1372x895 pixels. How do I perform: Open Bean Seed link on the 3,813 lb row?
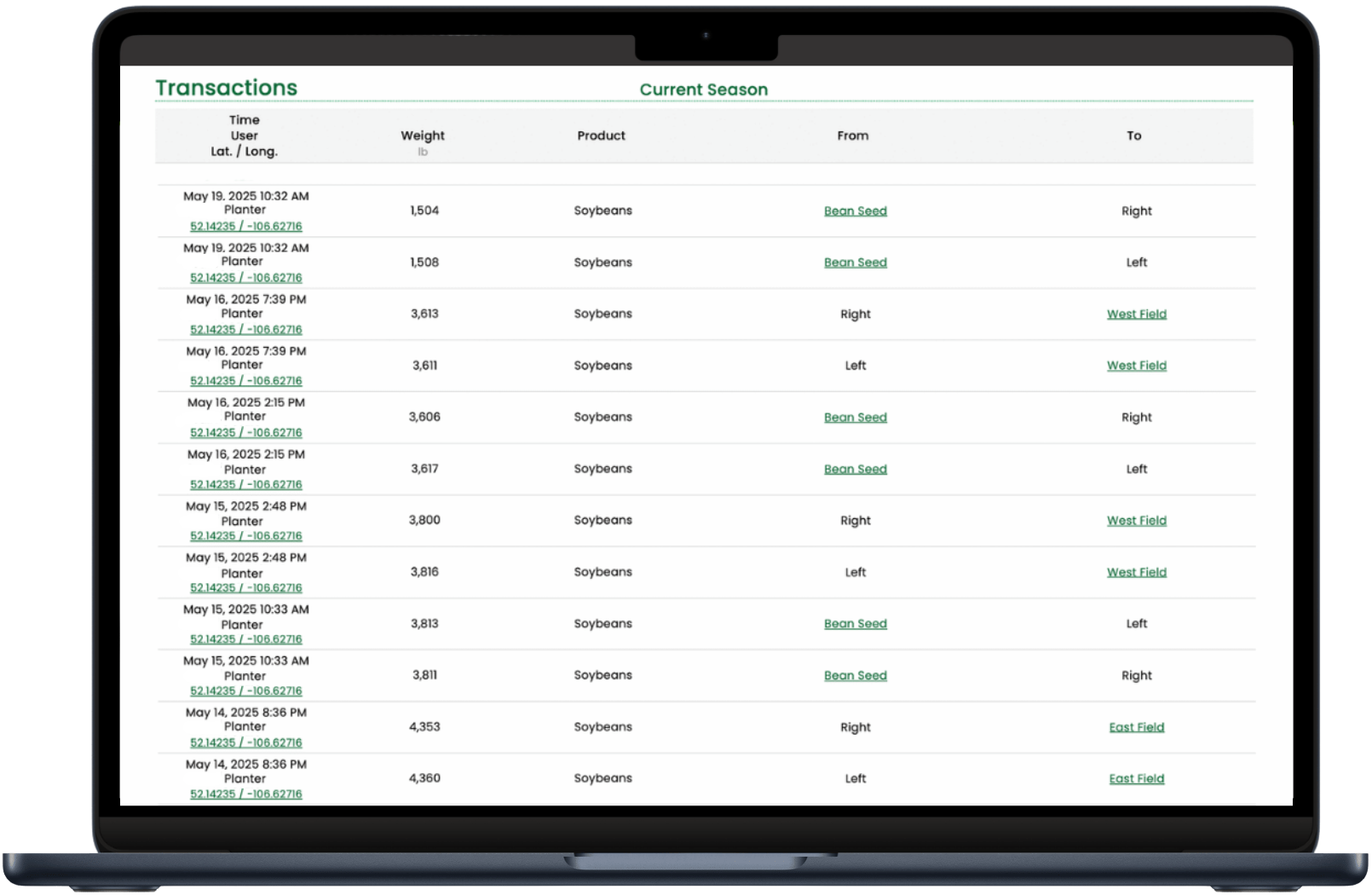tap(855, 623)
